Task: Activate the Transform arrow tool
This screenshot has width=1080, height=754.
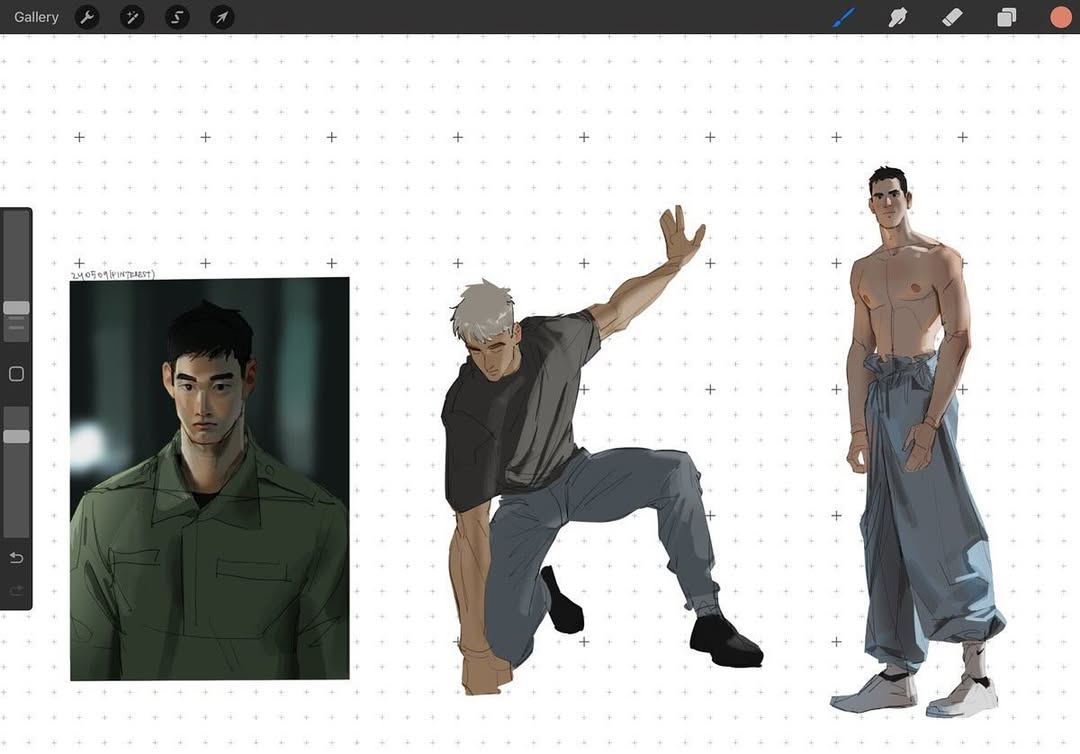Action: (x=222, y=17)
